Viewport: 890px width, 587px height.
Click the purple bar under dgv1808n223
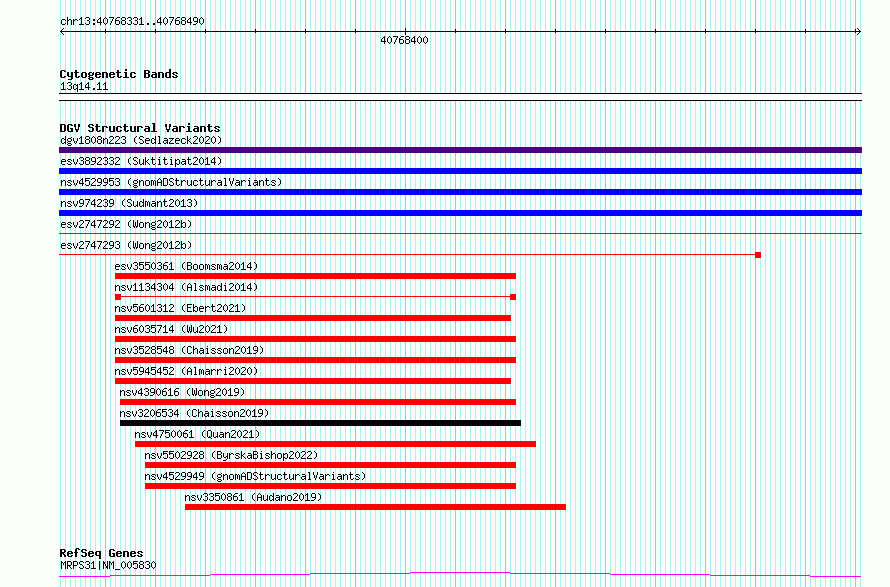460,150
